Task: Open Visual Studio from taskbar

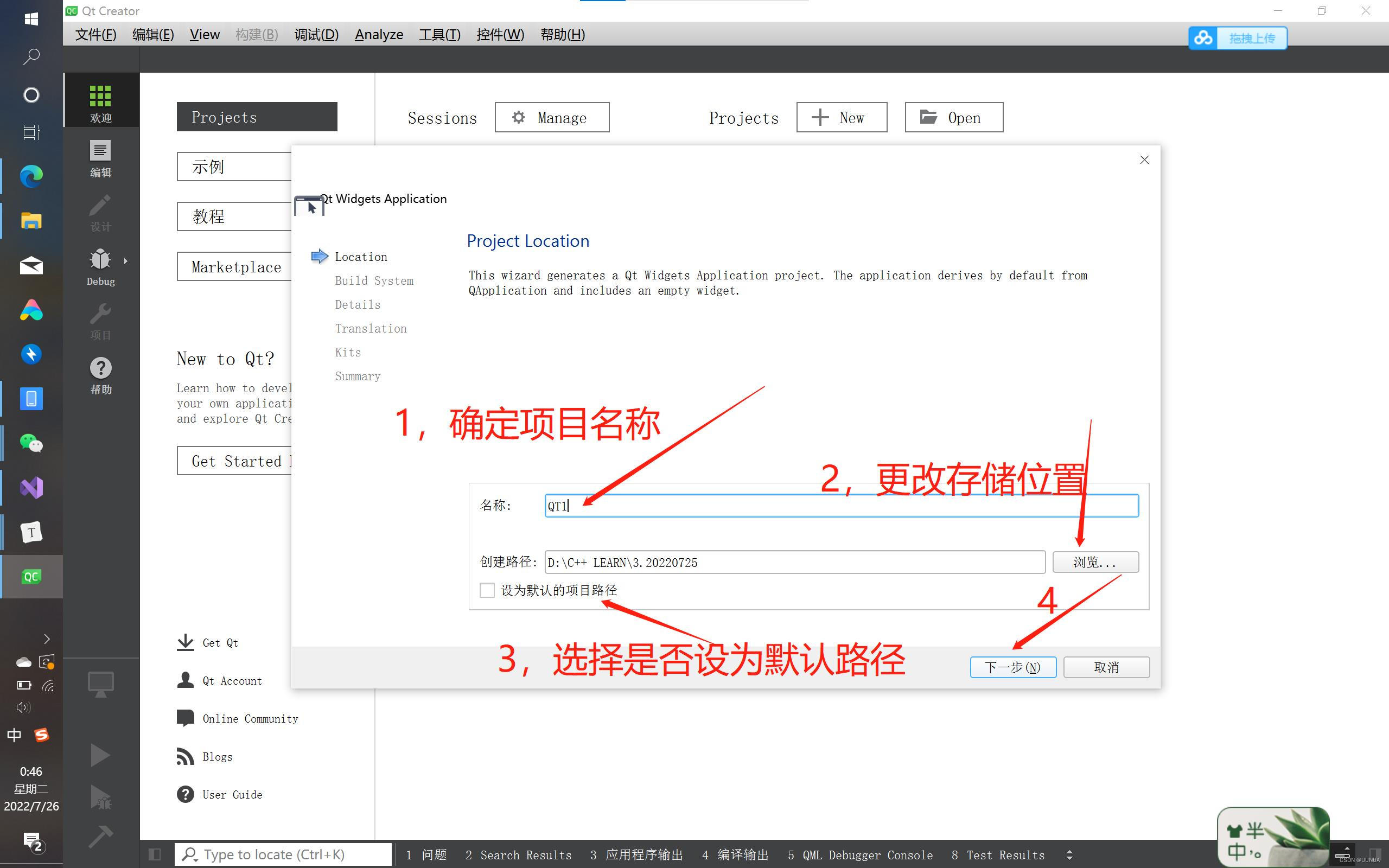Action: (31, 488)
